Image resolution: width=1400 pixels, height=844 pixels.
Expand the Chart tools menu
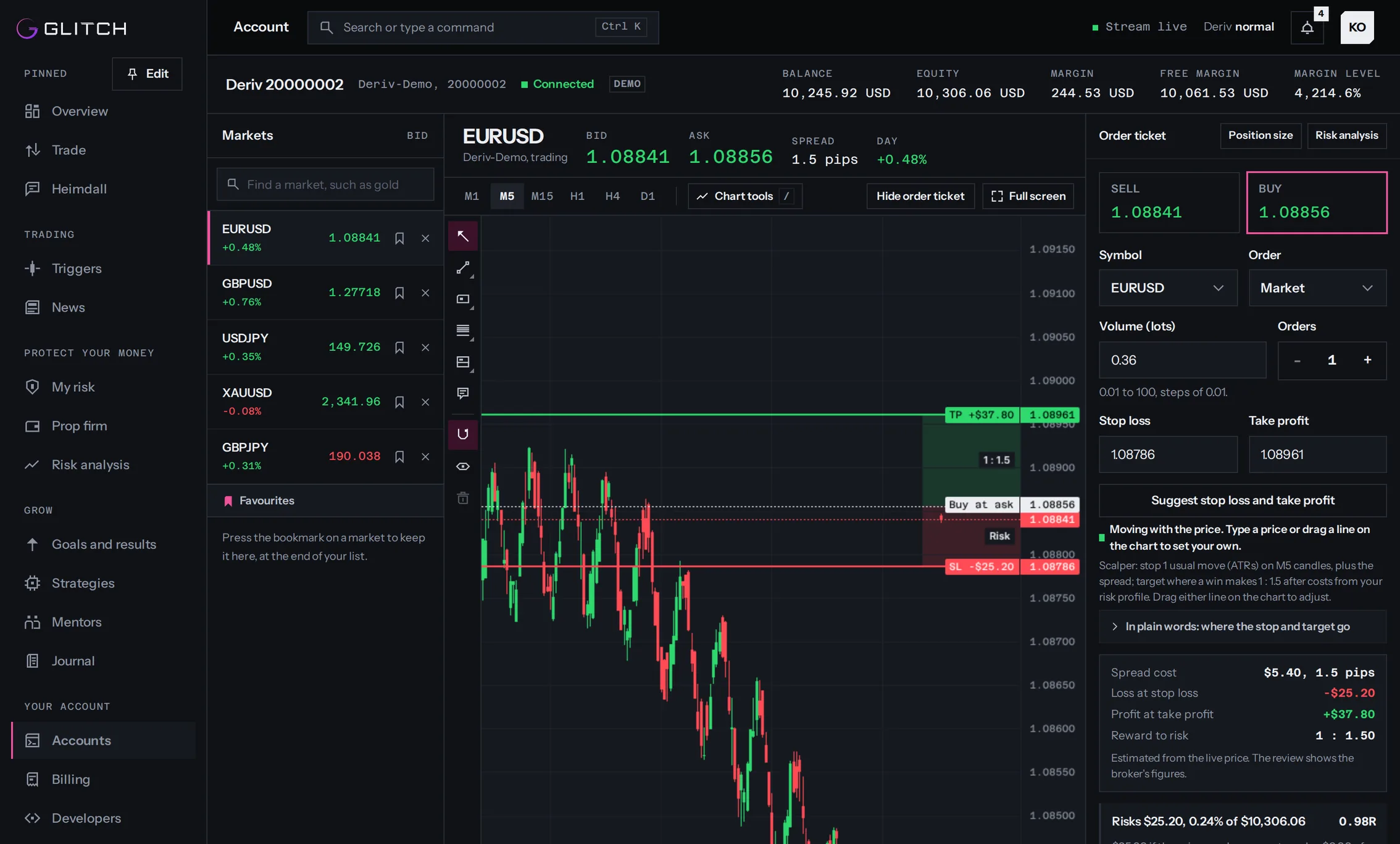click(x=744, y=196)
